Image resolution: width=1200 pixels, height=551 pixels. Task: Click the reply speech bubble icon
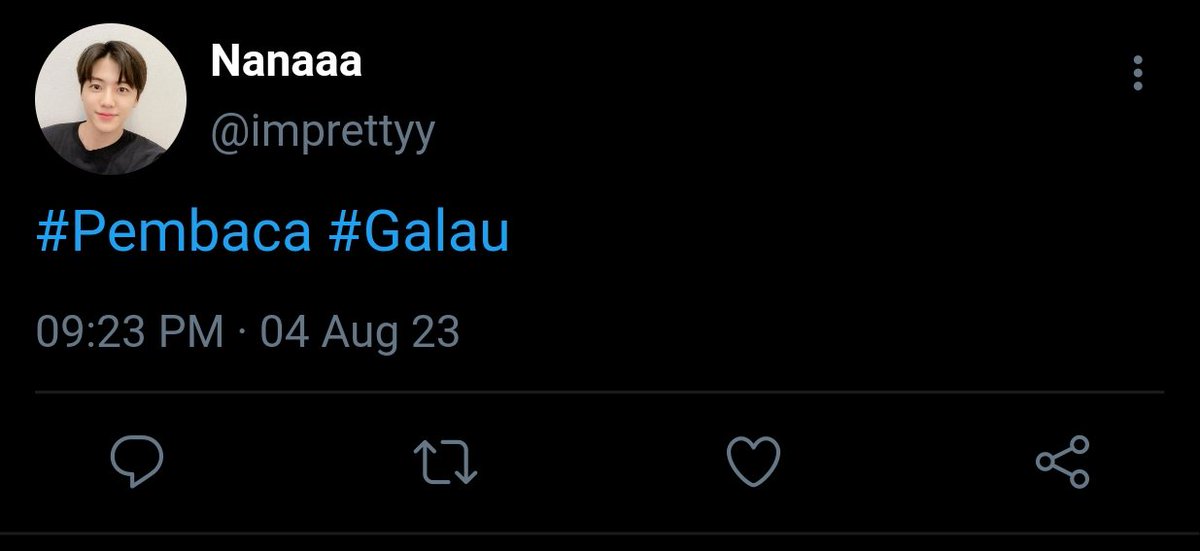136,462
